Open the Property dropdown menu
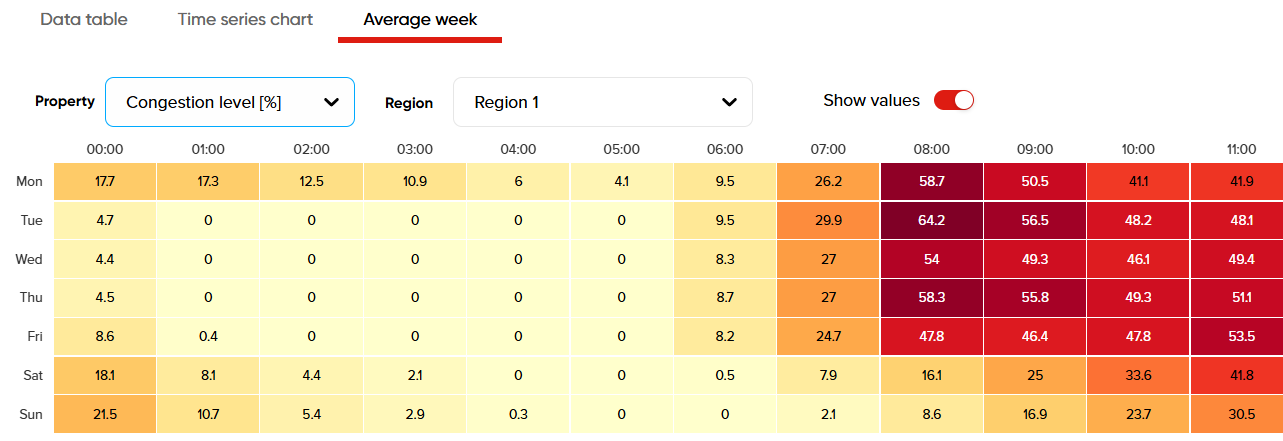The height and width of the screenshot is (441, 1283). click(x=229, y=102)
